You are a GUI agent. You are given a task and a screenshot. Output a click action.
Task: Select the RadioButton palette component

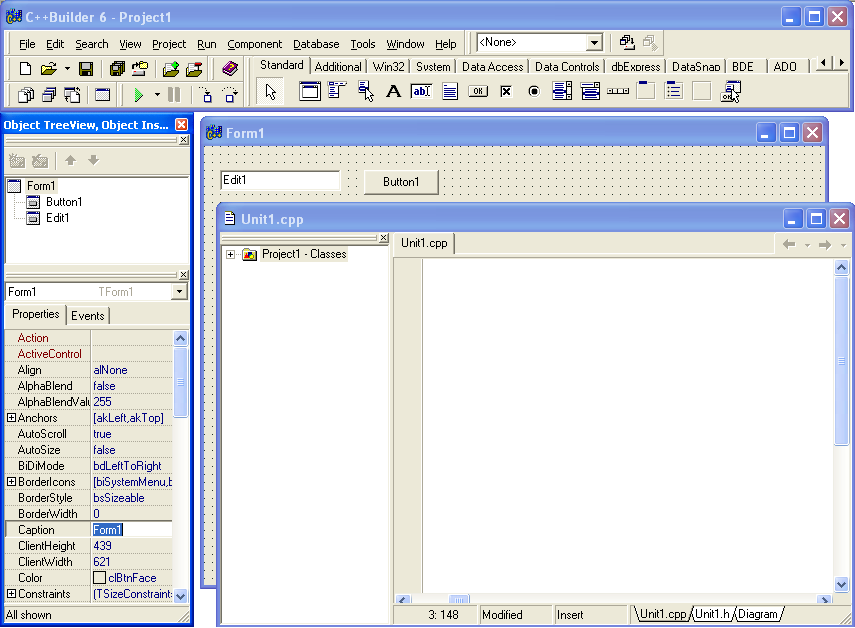(x=534, y=91)
